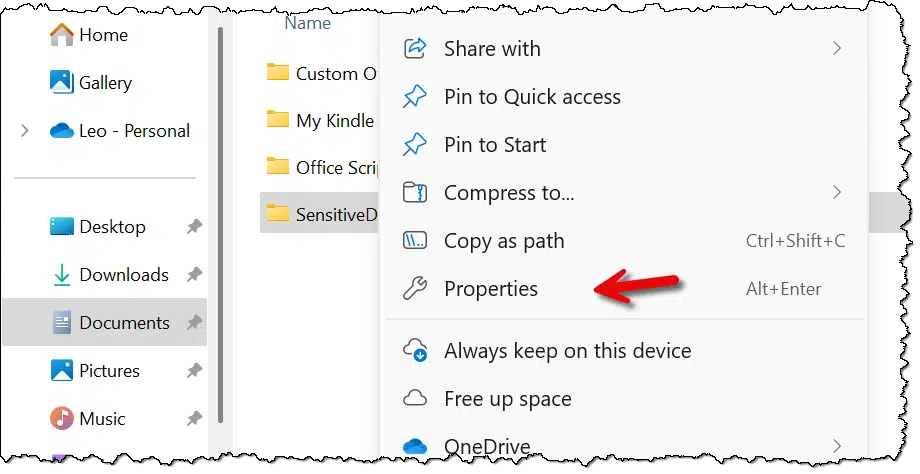
Task: Click the Copy as path icon
Action: point(415,241)
